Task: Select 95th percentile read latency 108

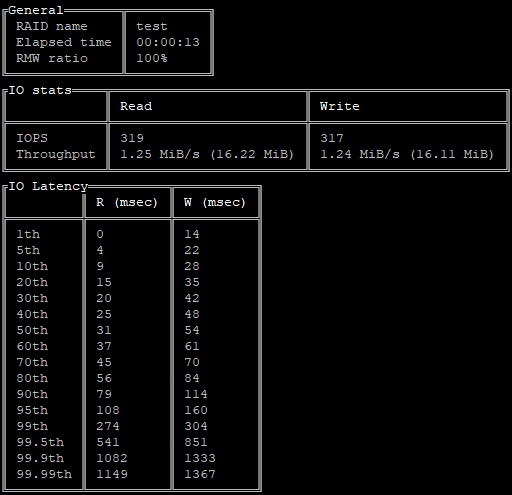Action: [x=108, y=410]
